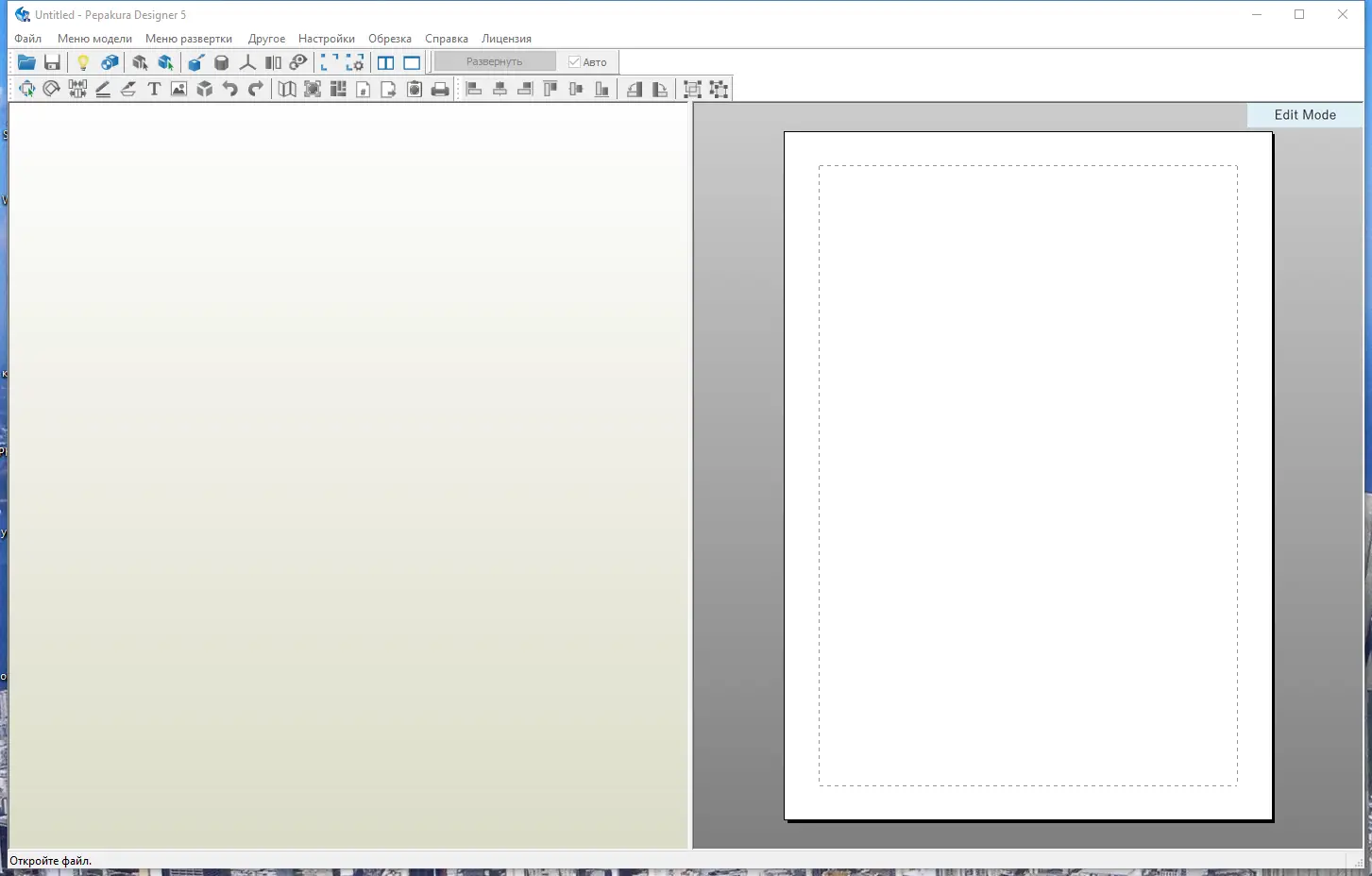
Task: Click the ungroup parts icon
Action: click(x=719, y=89)
